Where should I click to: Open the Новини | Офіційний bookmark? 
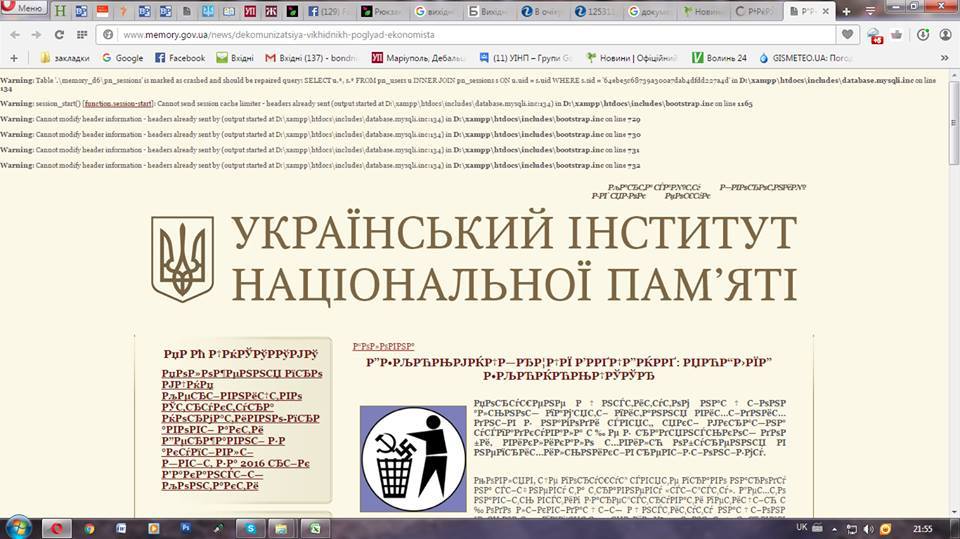[631, 58]
